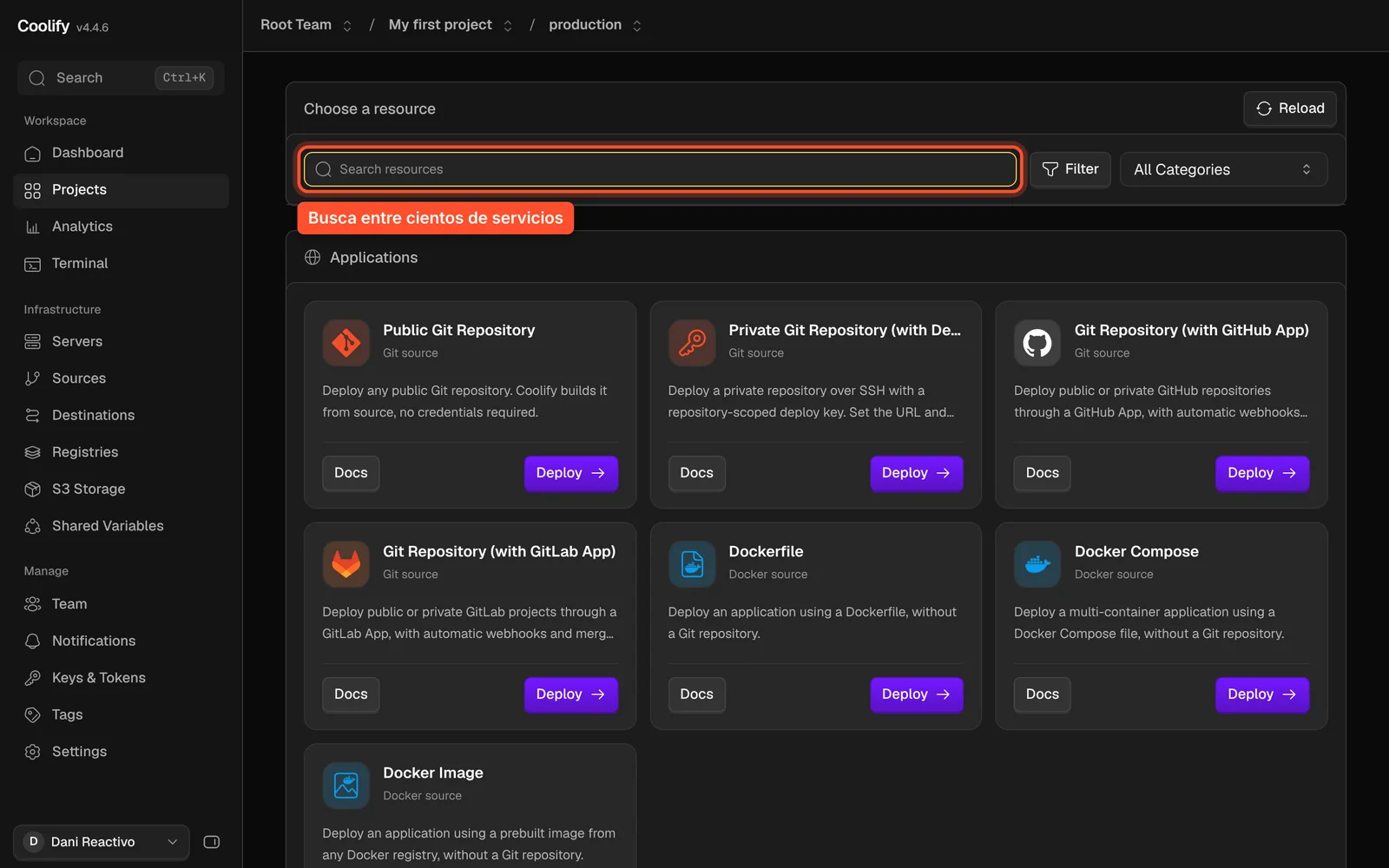Deploy the Dockerfile resource
Image resolution: width=1389 pixels, height=868 pixels.
pyautogui.click(x=917, y=694)
